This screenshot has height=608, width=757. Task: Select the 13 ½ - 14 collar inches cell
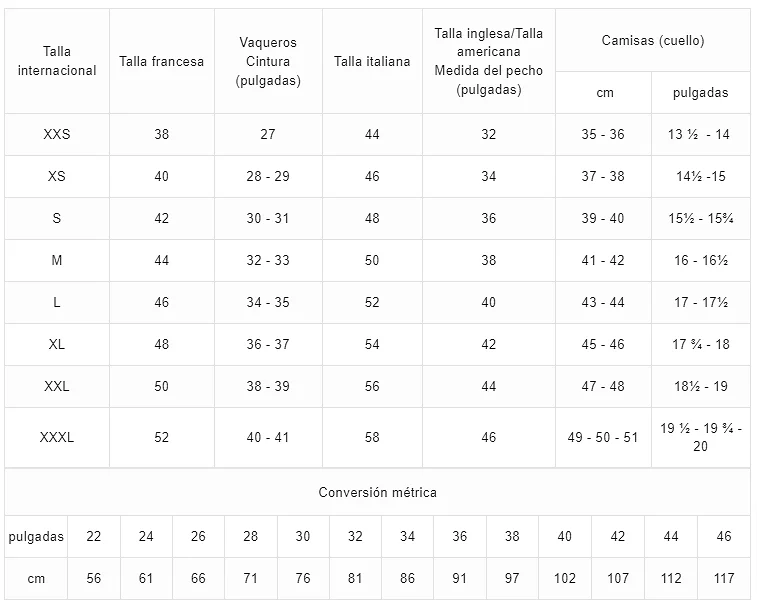pyautogui.click(x=701, y=134)
